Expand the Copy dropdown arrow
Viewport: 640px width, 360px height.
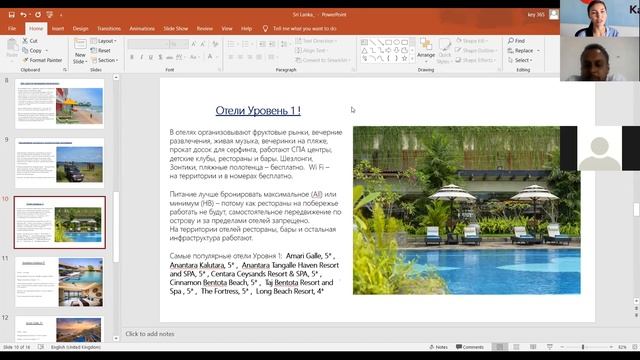pyautogui.click(x=47, y=51)
